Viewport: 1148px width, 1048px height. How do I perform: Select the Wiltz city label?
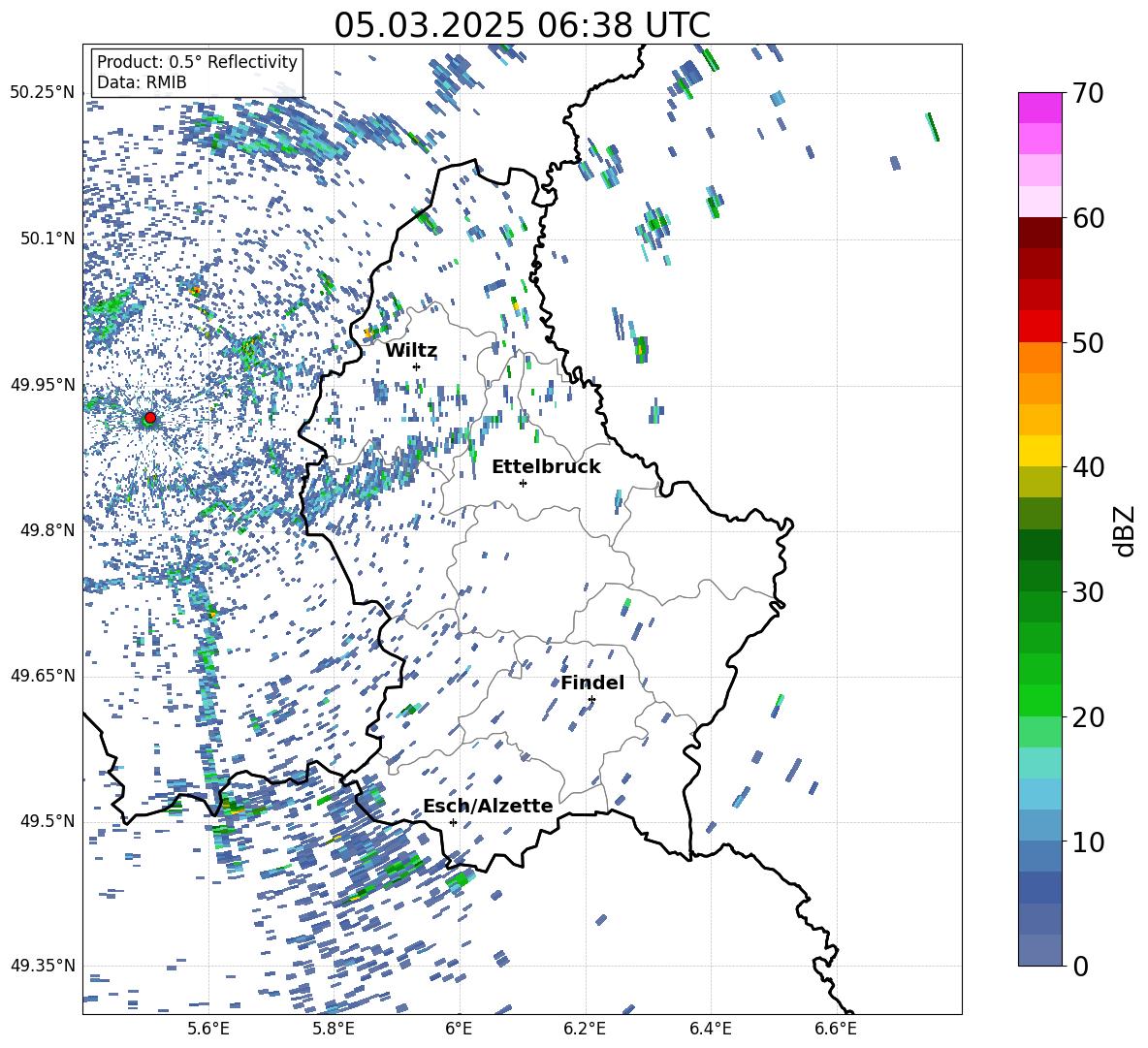pos(411,351)
